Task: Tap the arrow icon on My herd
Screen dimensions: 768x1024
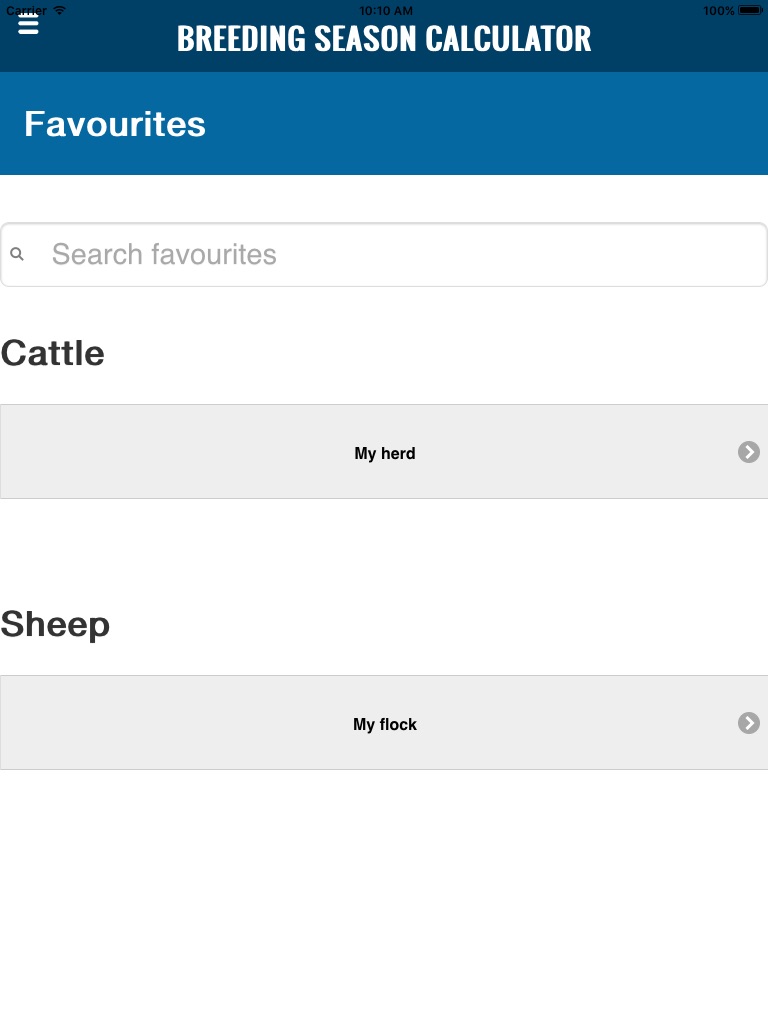Action: [x=749, y=452]
